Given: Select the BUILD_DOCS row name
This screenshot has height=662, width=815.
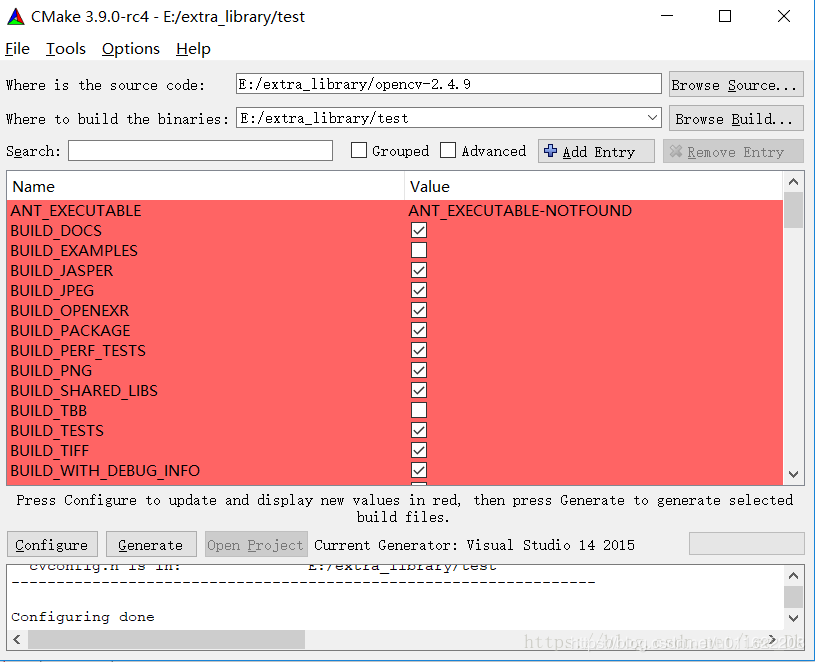Looking at the screenshot, I should point(56,230).
